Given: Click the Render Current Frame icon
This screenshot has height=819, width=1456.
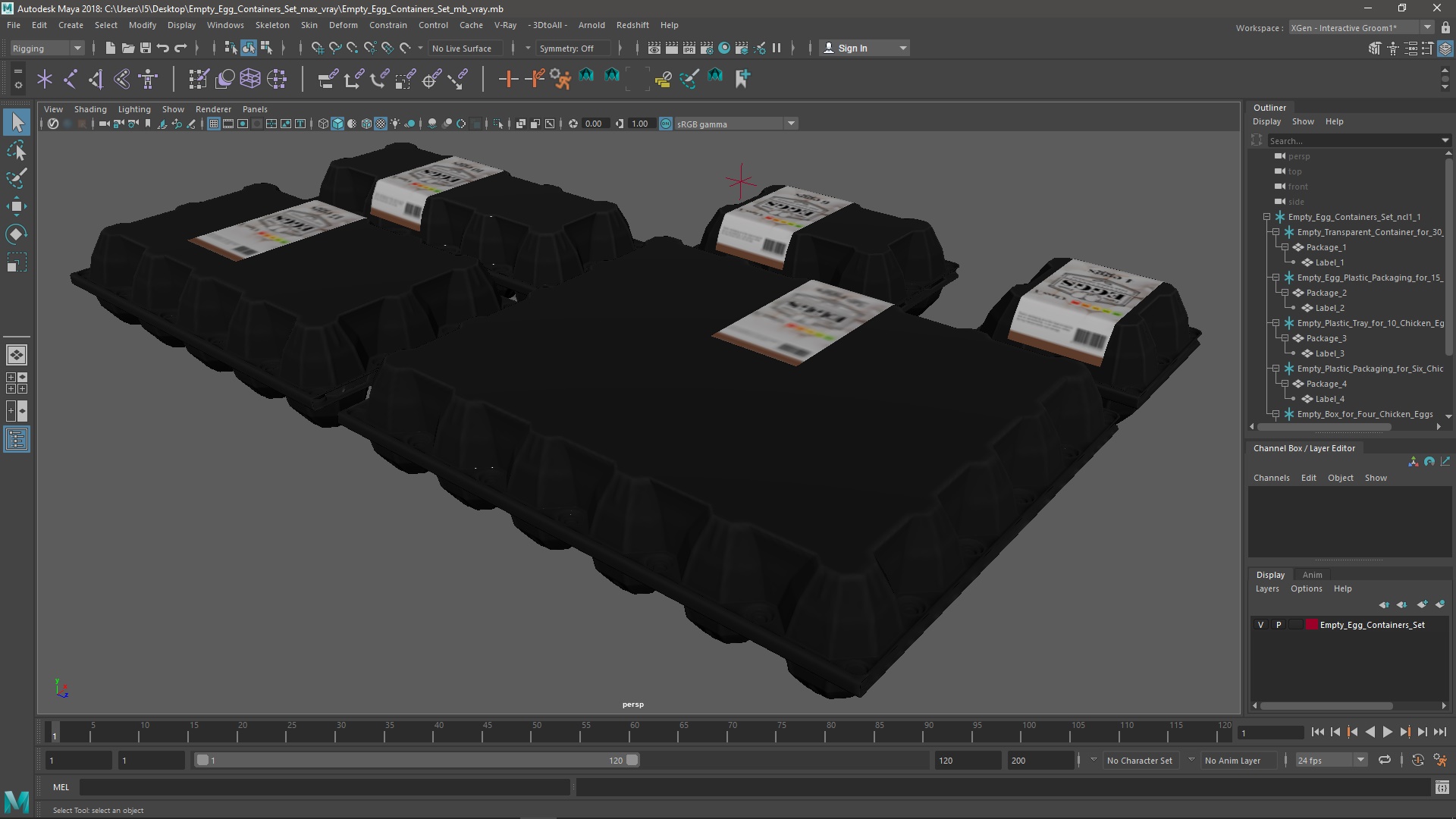Looking at the screenshot, I should [671, 48].
